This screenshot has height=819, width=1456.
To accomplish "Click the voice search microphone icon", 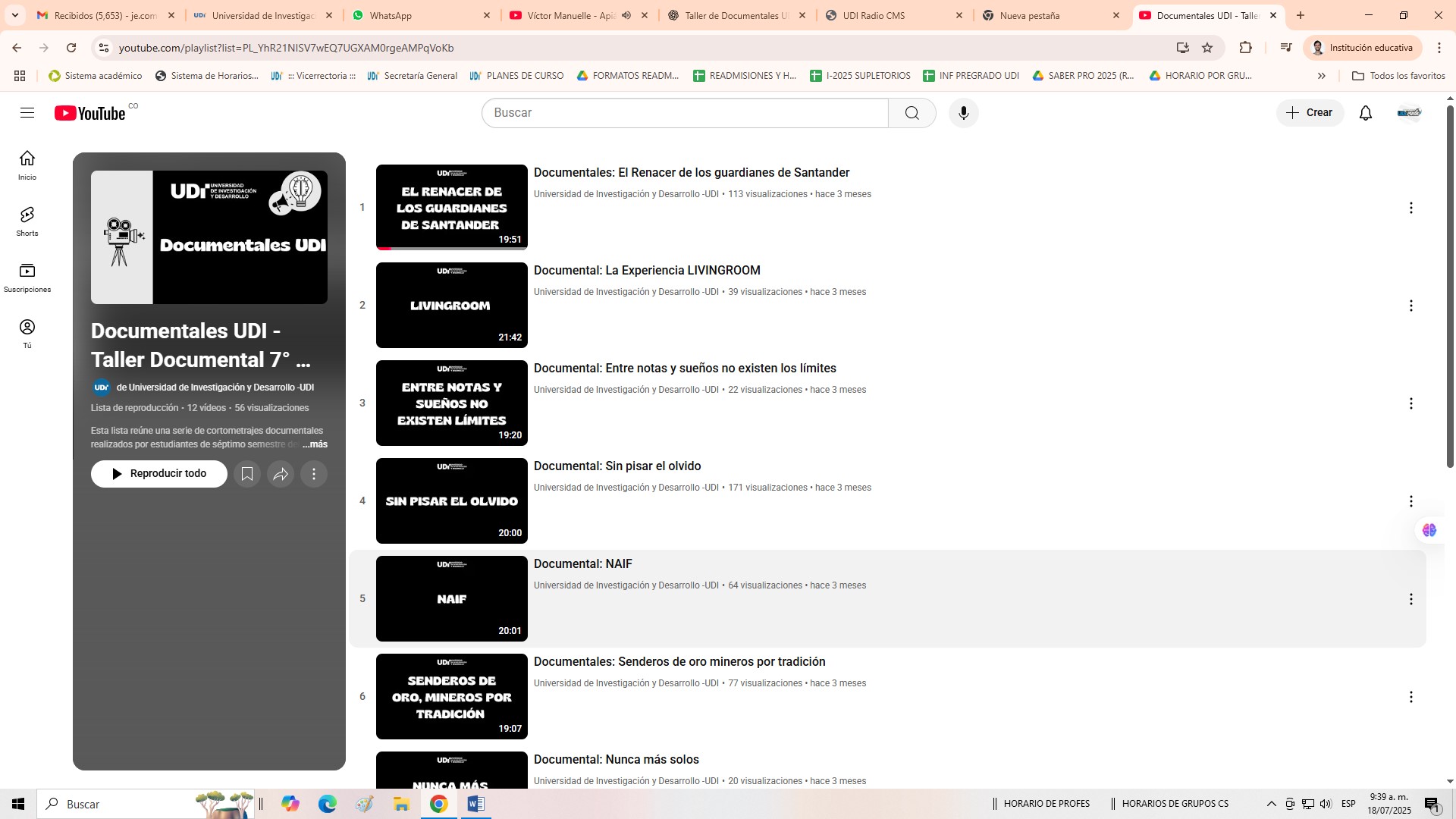I will click(963, 113).
